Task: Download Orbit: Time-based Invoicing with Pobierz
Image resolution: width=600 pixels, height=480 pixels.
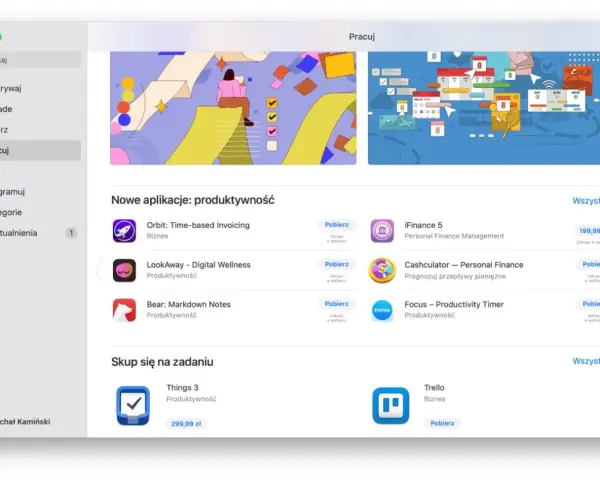Action: click(337, 225)
